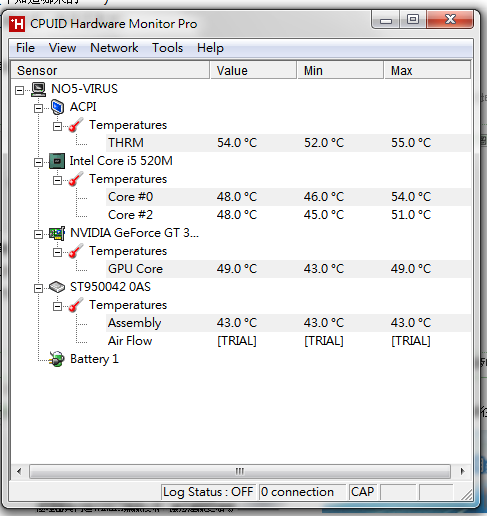Click the Battery 1 icon
Viewport: 487px width, 516px height.
point(57,359)
